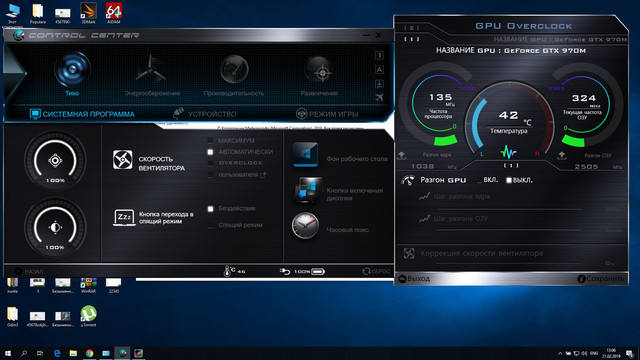Click the ( 2 ) GPU selector
The height and width of the screenshot is (360, 640).
(x=412, y=28)
